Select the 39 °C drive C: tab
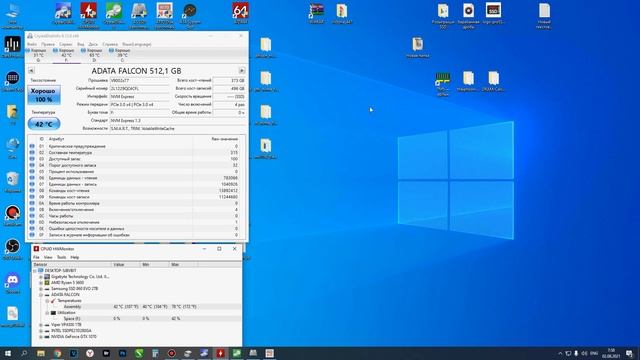 (x=122, y=55)
